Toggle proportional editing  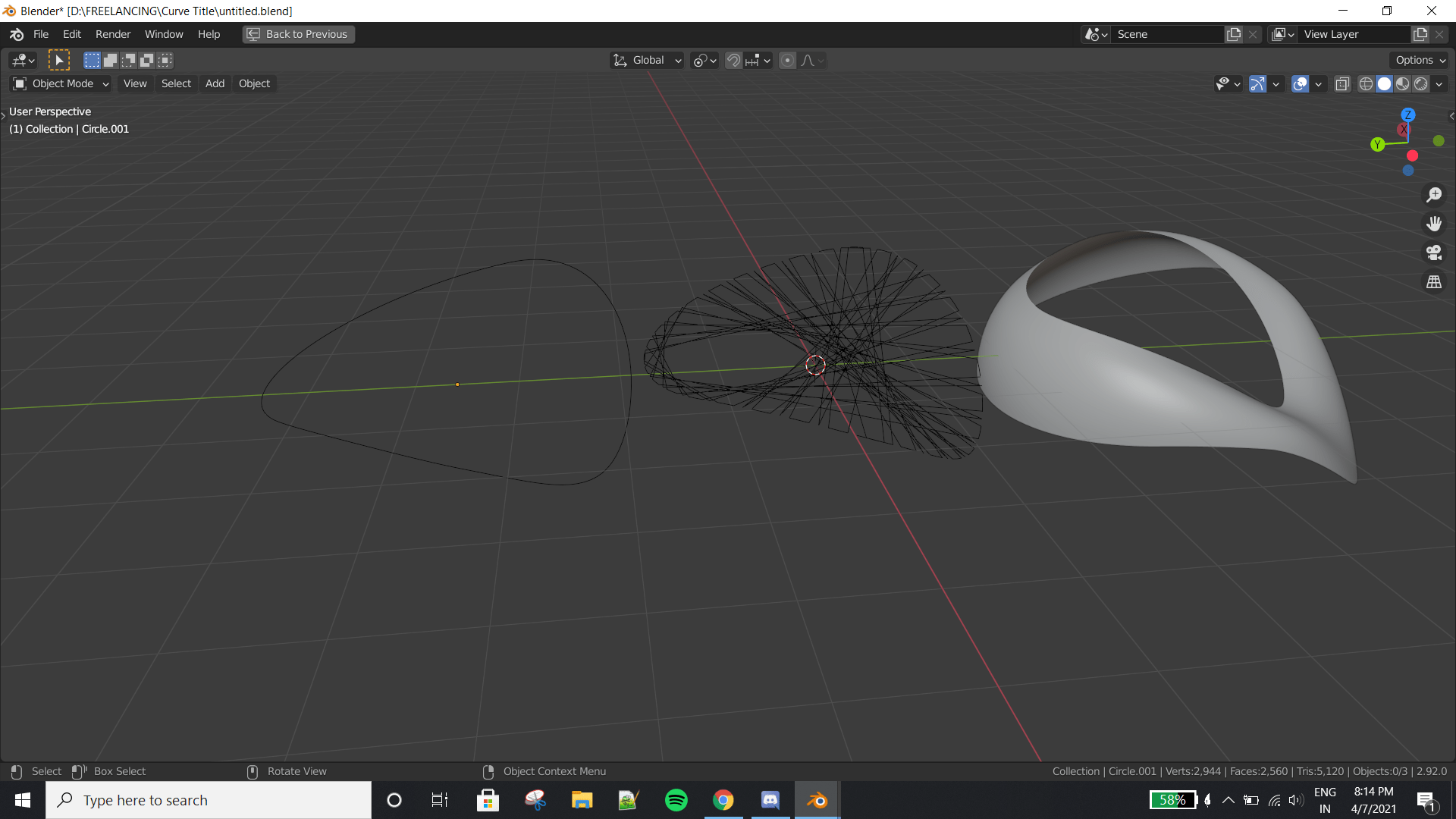pos(787,61)
